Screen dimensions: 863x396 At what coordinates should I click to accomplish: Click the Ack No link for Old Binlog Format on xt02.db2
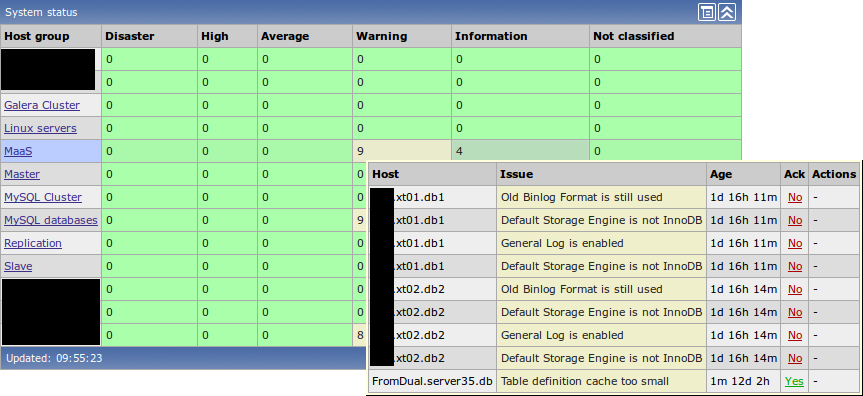click(795, 290)
